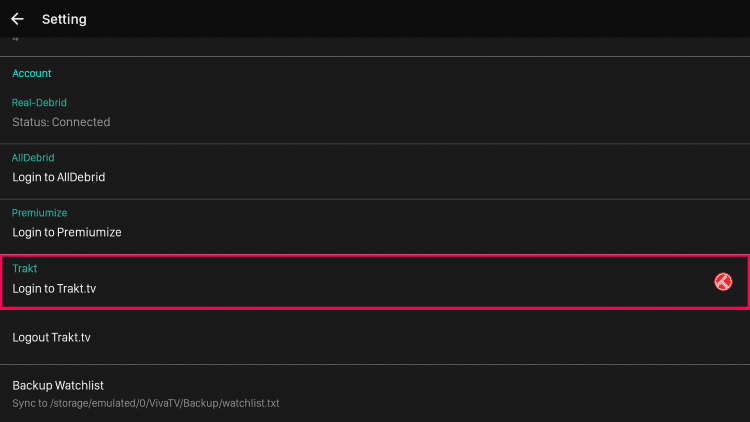Click the green Real-Debrid label
Screen dimensions: 750x422
[39, 102]
